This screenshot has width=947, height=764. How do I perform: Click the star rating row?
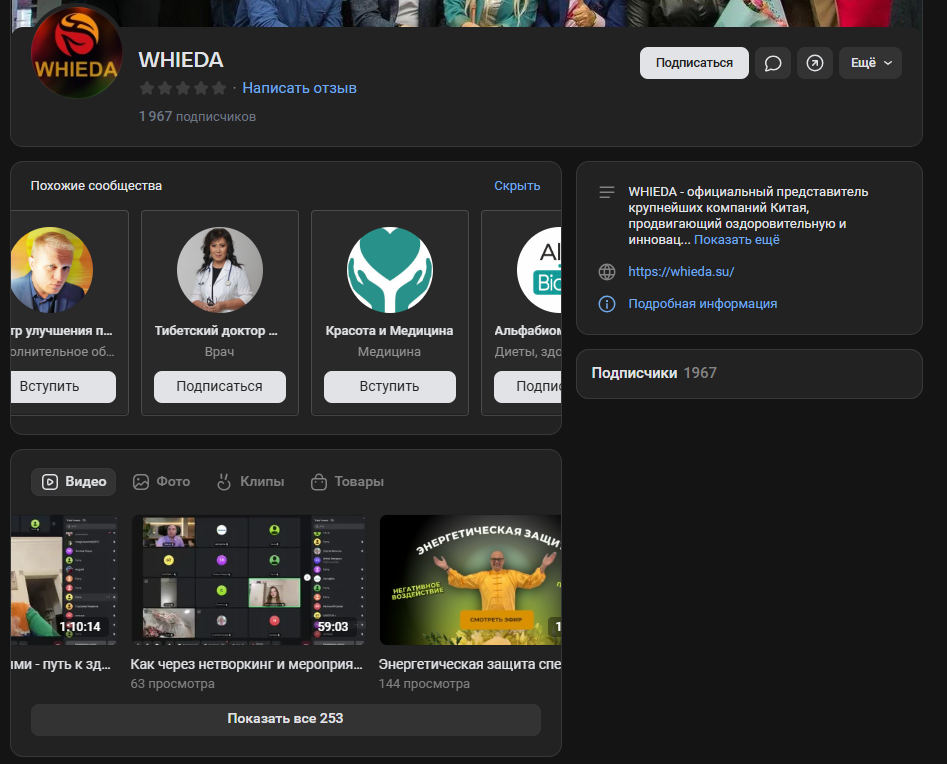pyautogui.click(x=182, y=88)
